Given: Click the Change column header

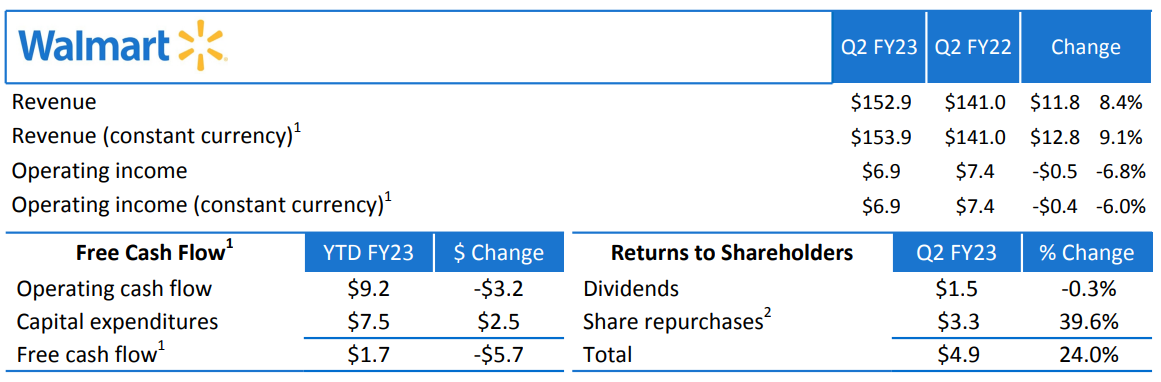Looking at the screenshot, I should click(x=1085, y=47).
